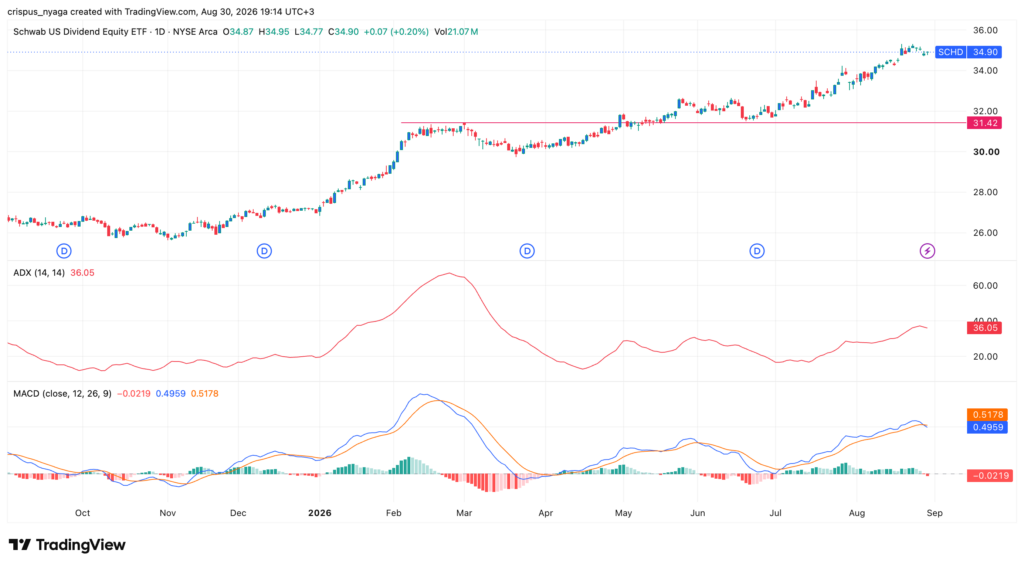Screen dimensions: 1024x567
Task: Click the Jun label on time axis
Action: click(698, 513)
